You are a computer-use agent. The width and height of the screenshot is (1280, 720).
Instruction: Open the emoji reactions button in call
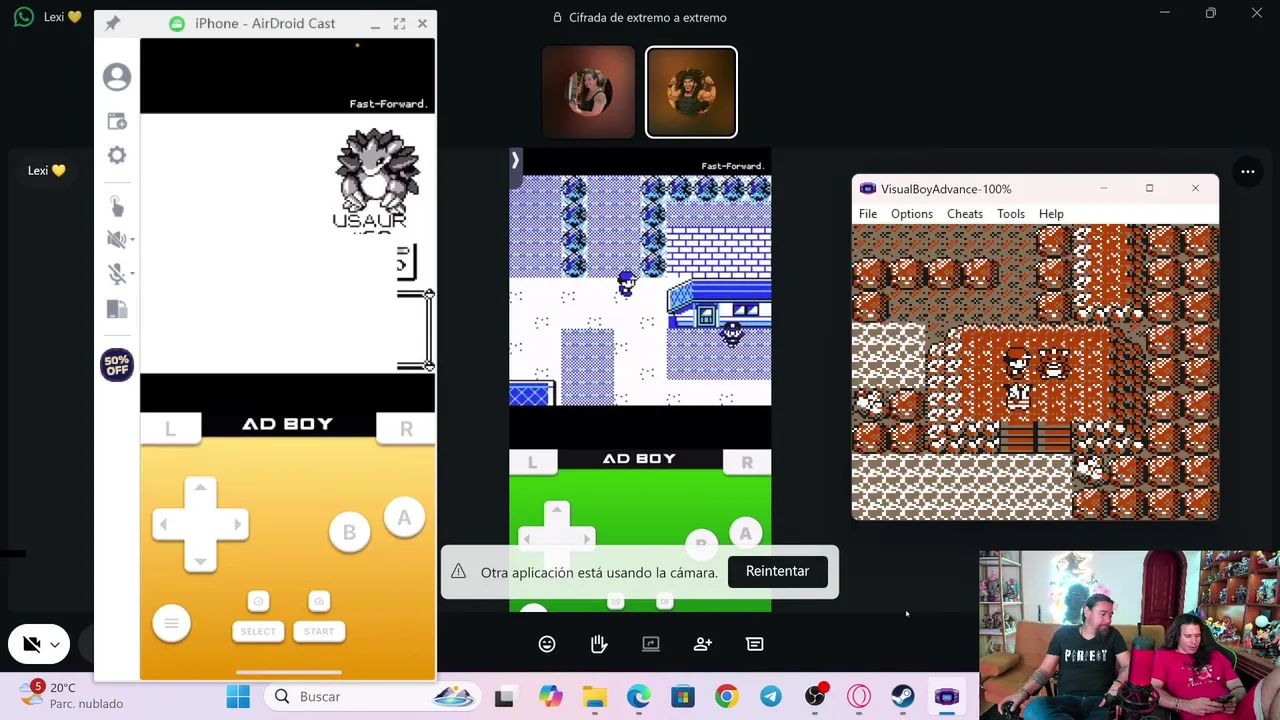pos(547,644)
